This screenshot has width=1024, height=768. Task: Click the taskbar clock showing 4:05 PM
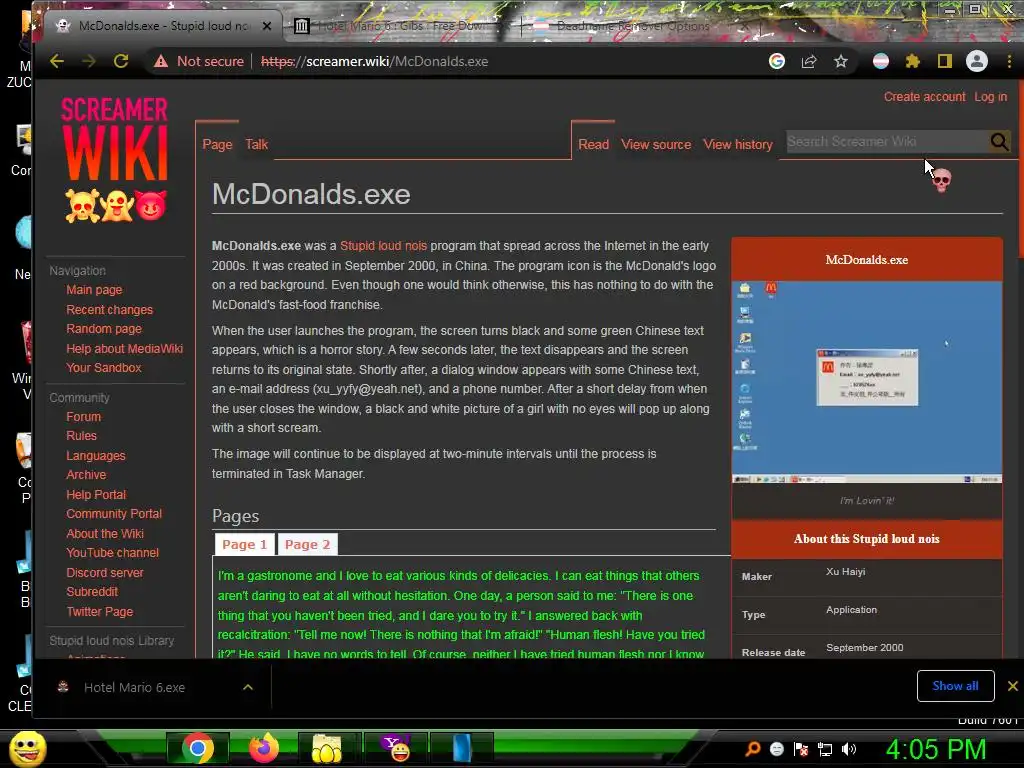[935, 749]
